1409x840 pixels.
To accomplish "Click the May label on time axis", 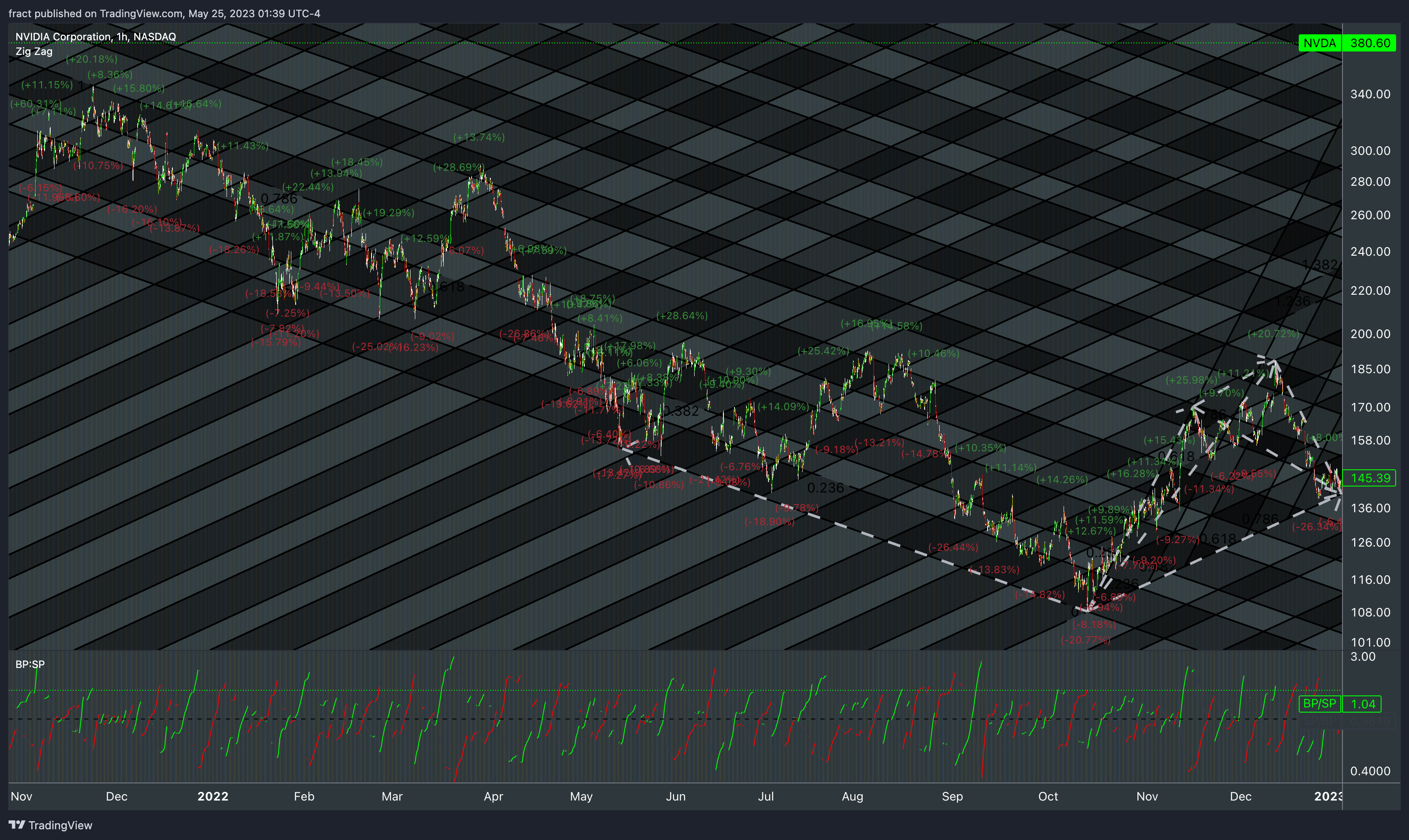I will [581, 796].
